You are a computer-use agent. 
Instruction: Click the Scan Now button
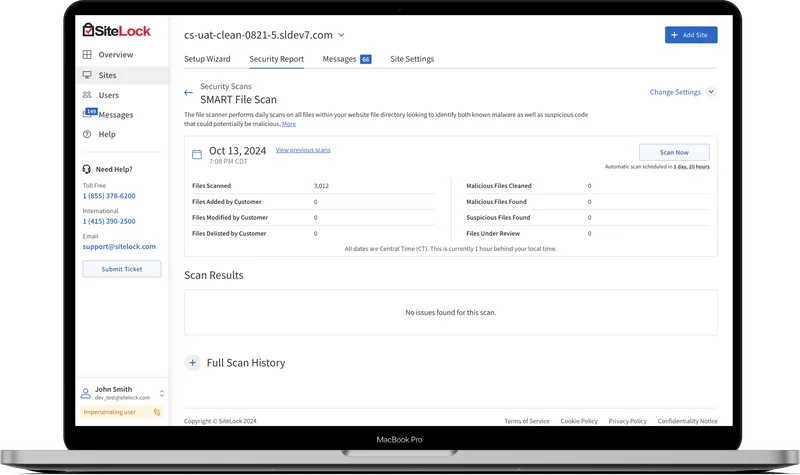(674, 152)
